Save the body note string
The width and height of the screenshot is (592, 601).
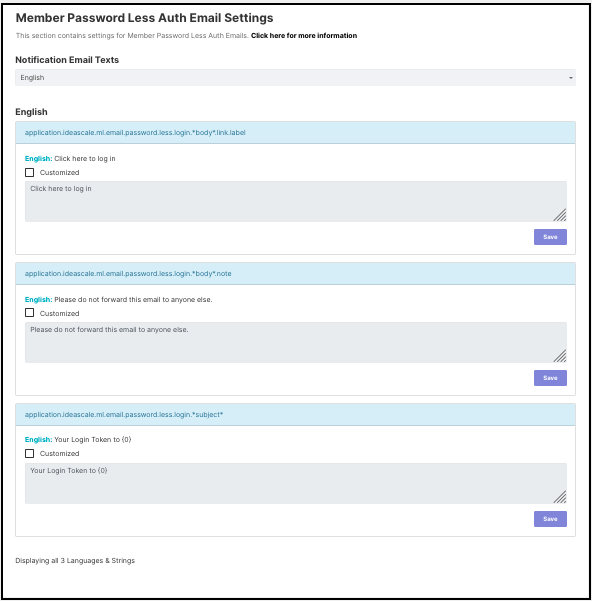click(550, 378)
